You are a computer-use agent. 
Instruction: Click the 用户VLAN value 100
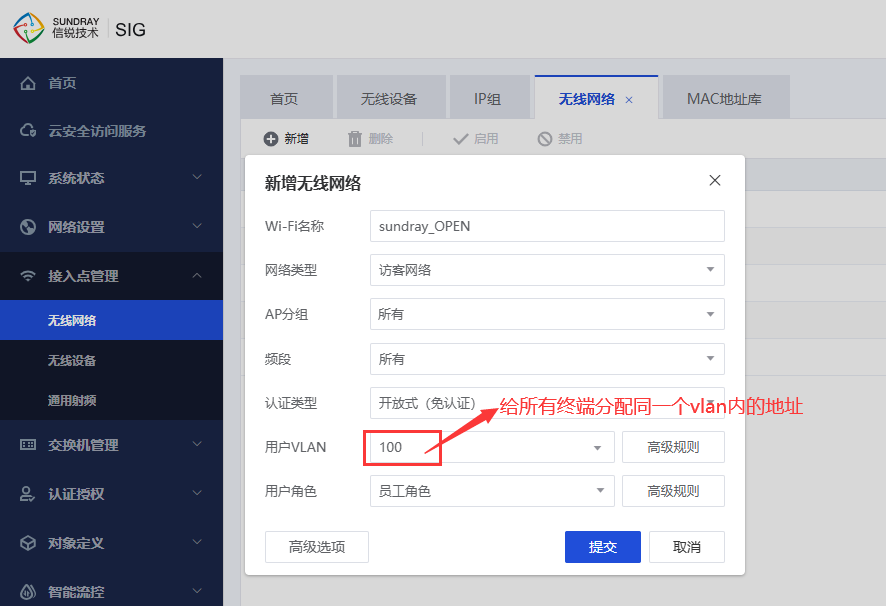coord(390,447)
